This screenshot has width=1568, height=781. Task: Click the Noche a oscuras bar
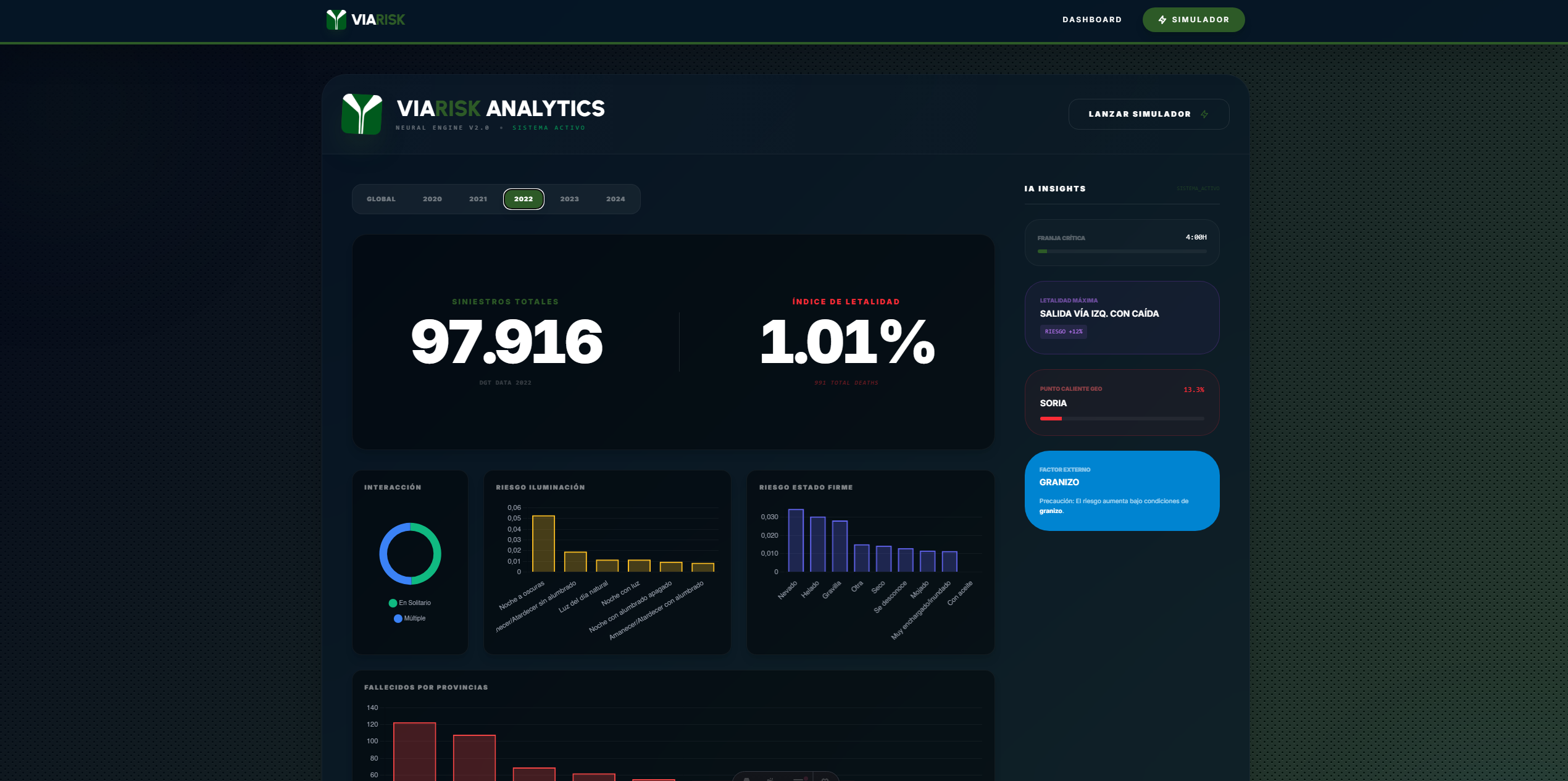tap(543, 543)
